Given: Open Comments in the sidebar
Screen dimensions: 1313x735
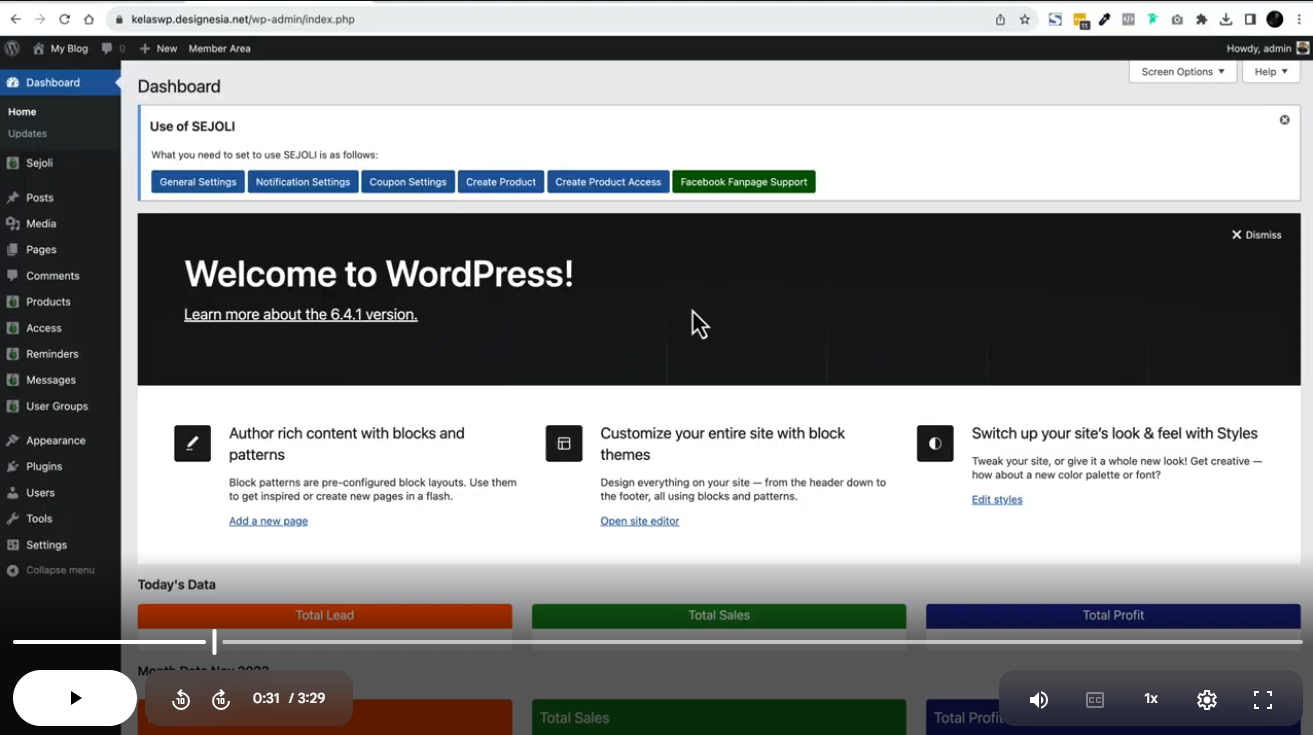Looking at the screenshot, I should point(60,276).
